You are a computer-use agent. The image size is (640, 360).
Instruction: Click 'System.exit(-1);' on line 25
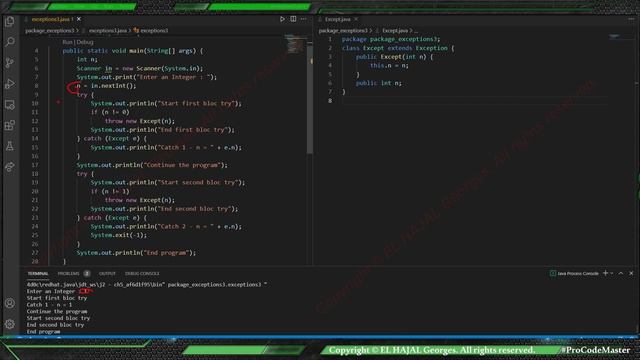tap(118, 235)
